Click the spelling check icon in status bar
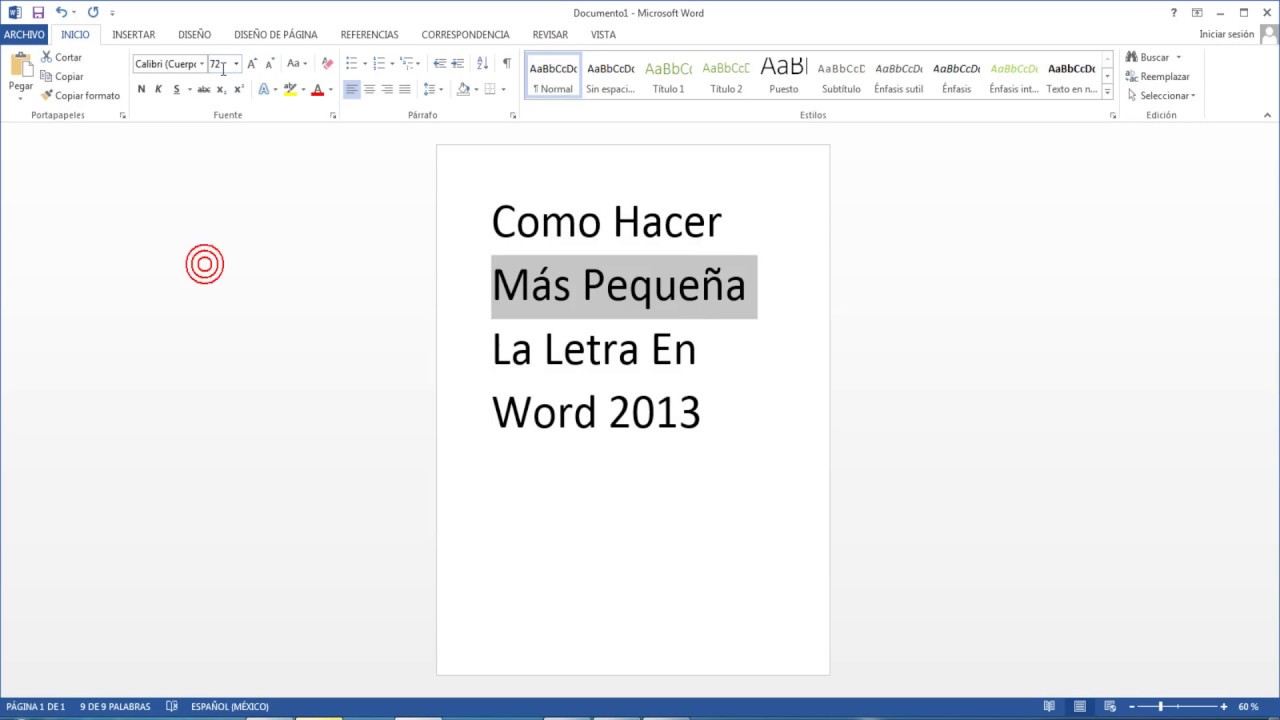The image size is (1280, 720). click(172, 707)
